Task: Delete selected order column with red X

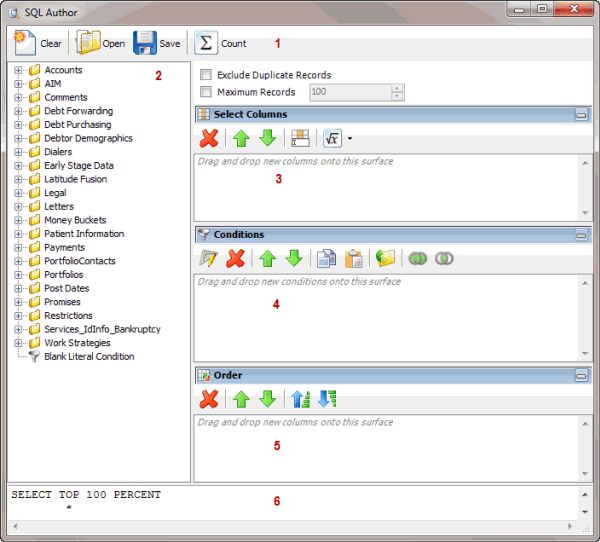Action: click(209, 399)
